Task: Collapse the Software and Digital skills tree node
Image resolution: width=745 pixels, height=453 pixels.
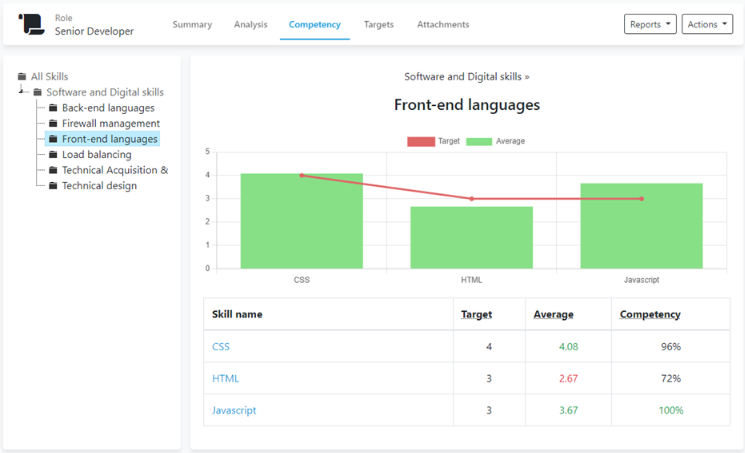Action: (x=22, y=92)
